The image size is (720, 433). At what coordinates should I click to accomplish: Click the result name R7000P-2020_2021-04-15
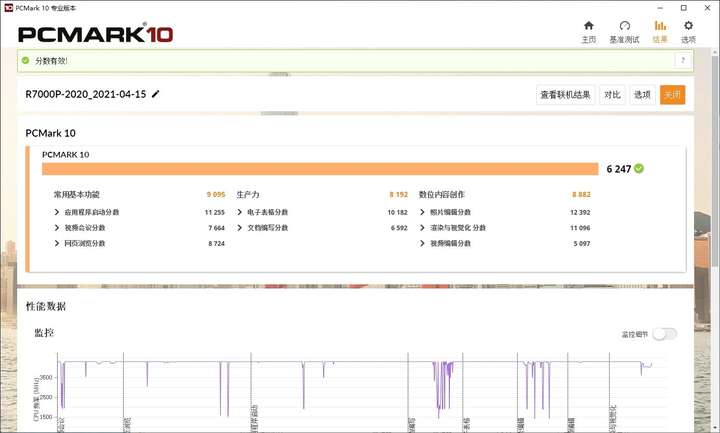point(86,94)
